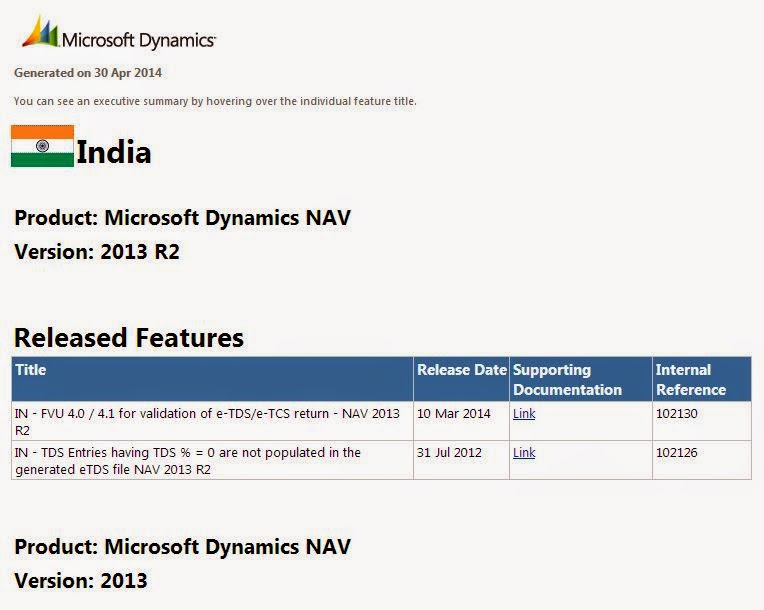Select the TDS Entries feature title
764x610 pixels.
(188, 461)
